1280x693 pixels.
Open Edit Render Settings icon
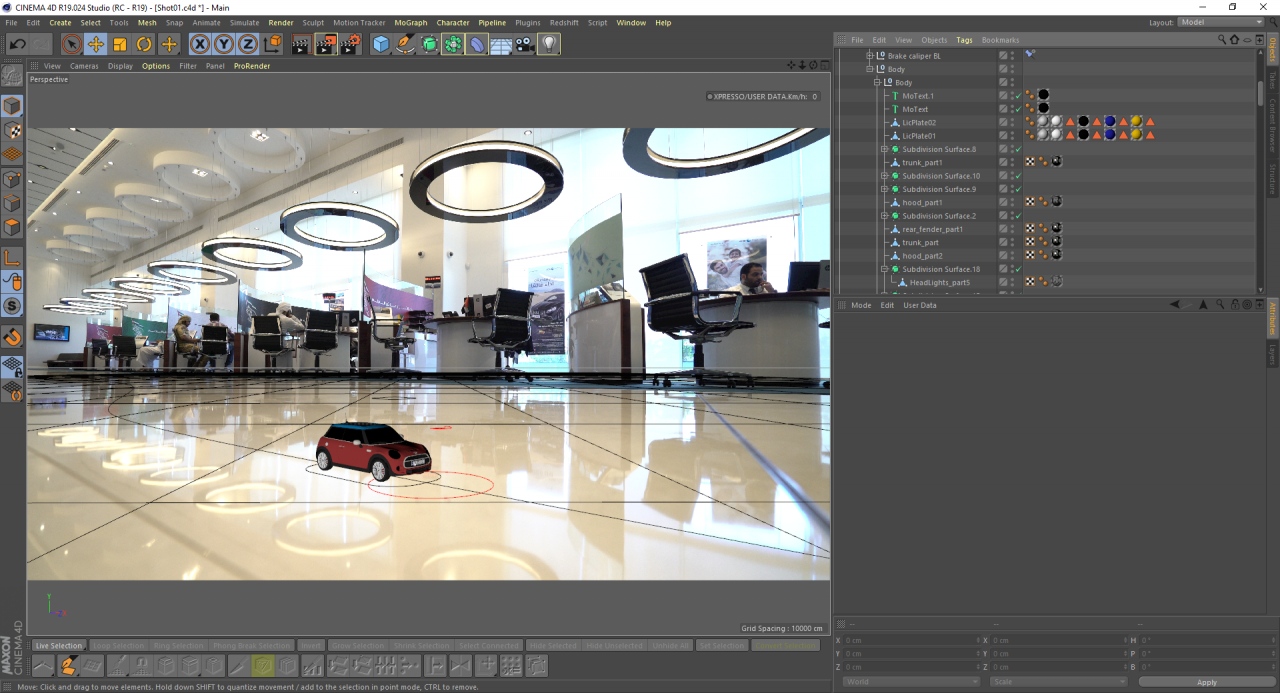pyautogui.click(x=350, y=44)
